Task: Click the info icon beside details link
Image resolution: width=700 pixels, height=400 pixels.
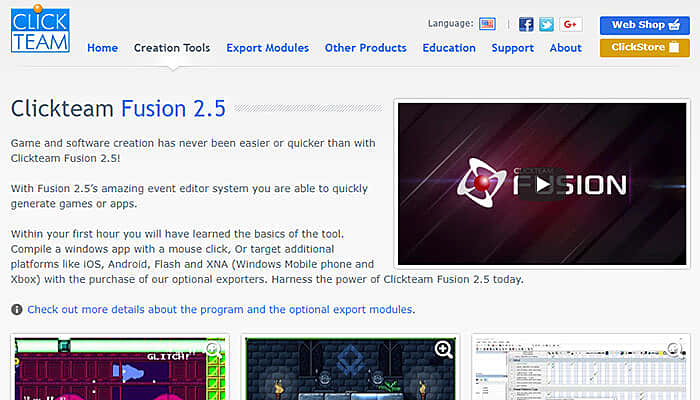Action: pyautogui.click(x=17, y=309)
